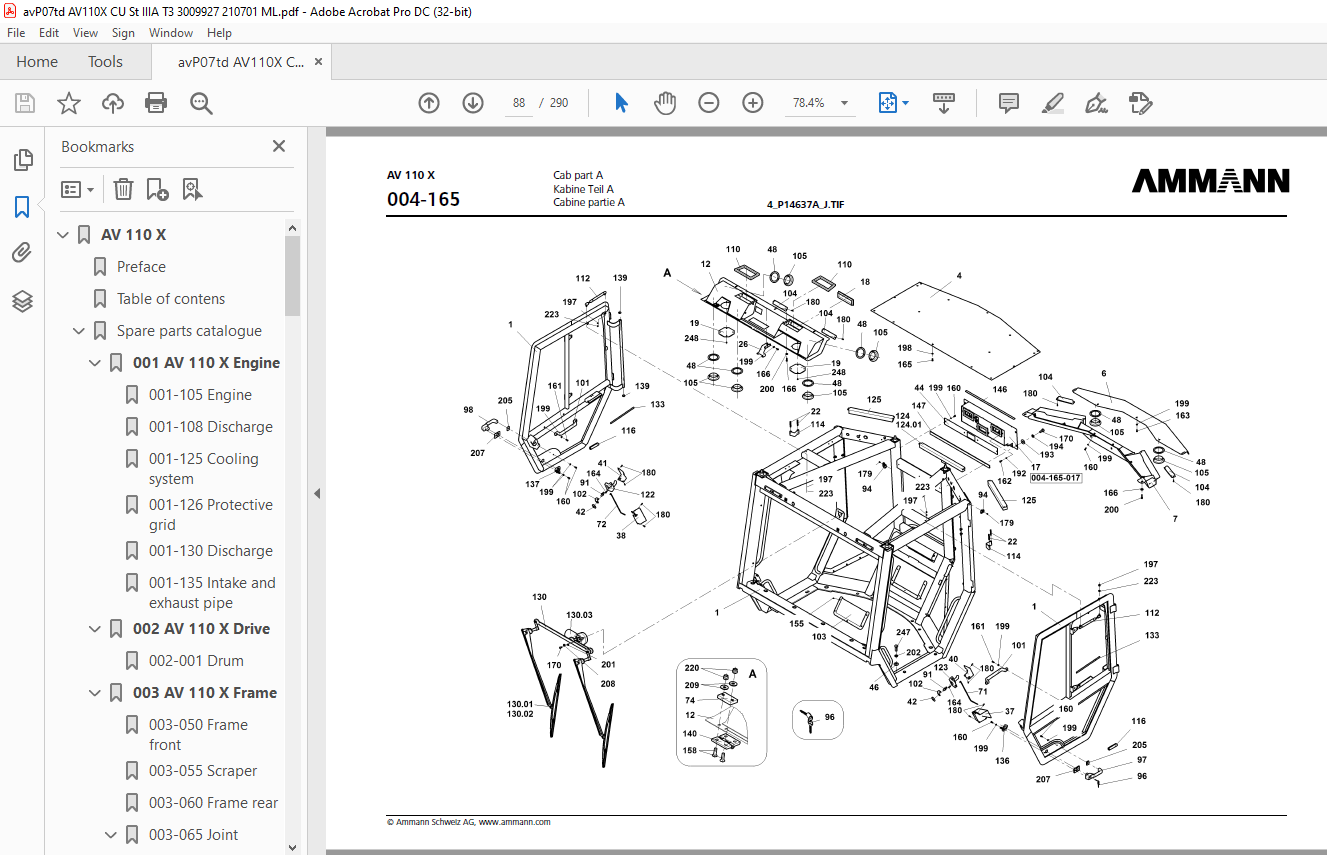The height and width of the screenshot is (855, 1327).
Task: Go to the previous page with the up arrow
Action: pos(429,103)
